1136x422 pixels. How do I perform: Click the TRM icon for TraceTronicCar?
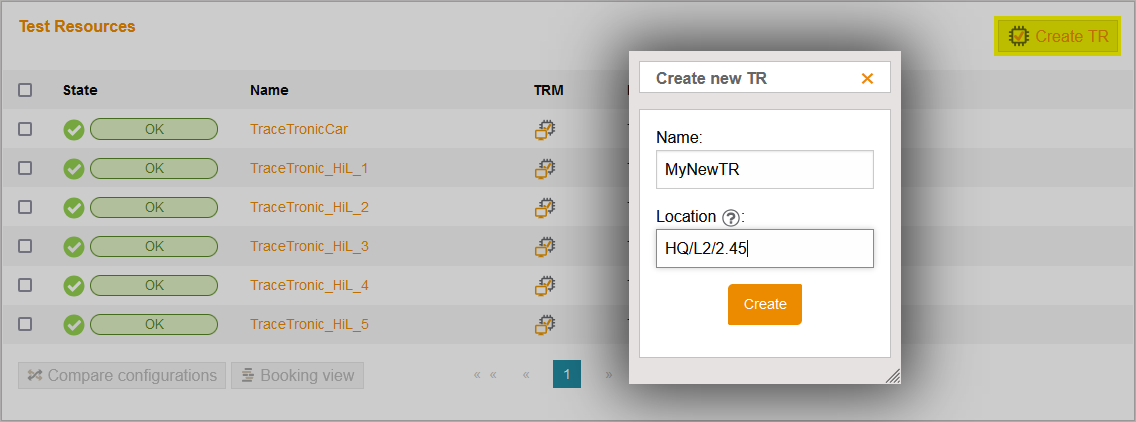[545, 129]
